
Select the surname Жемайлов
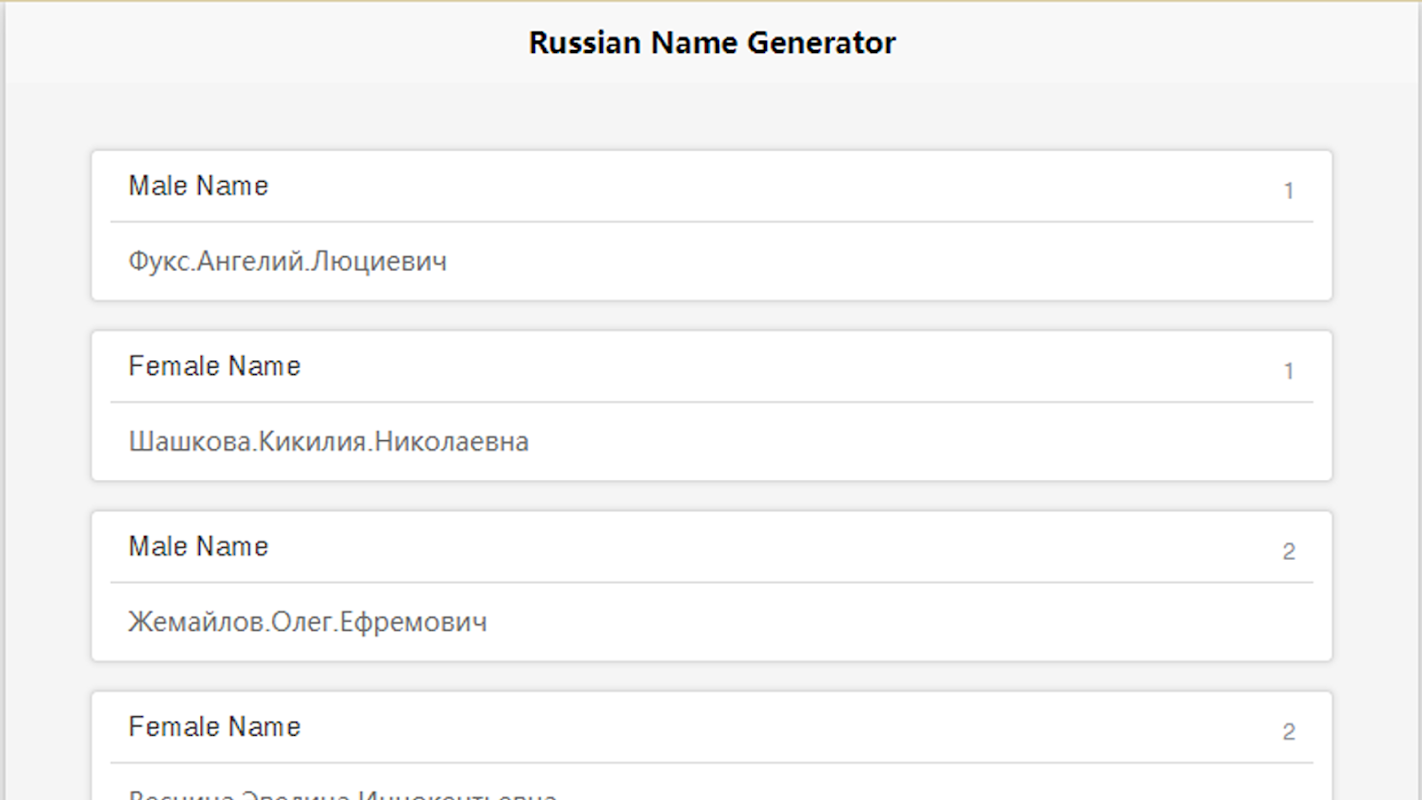[197, 623]
